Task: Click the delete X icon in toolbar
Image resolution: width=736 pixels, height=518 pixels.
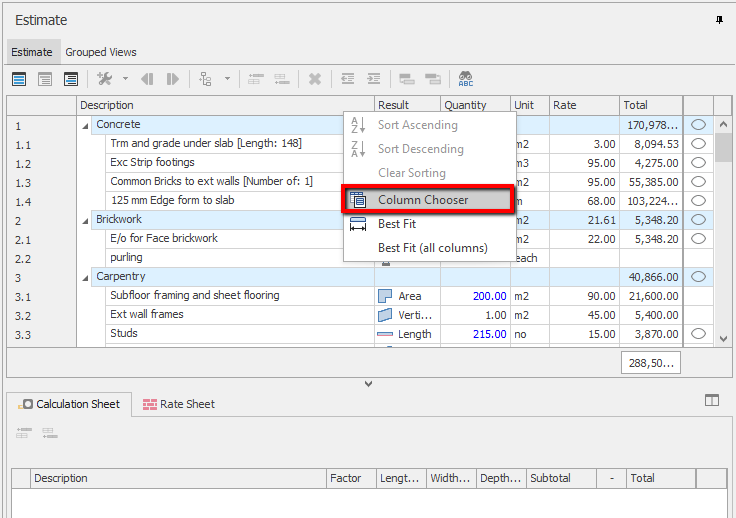Action: coord(315,79)
